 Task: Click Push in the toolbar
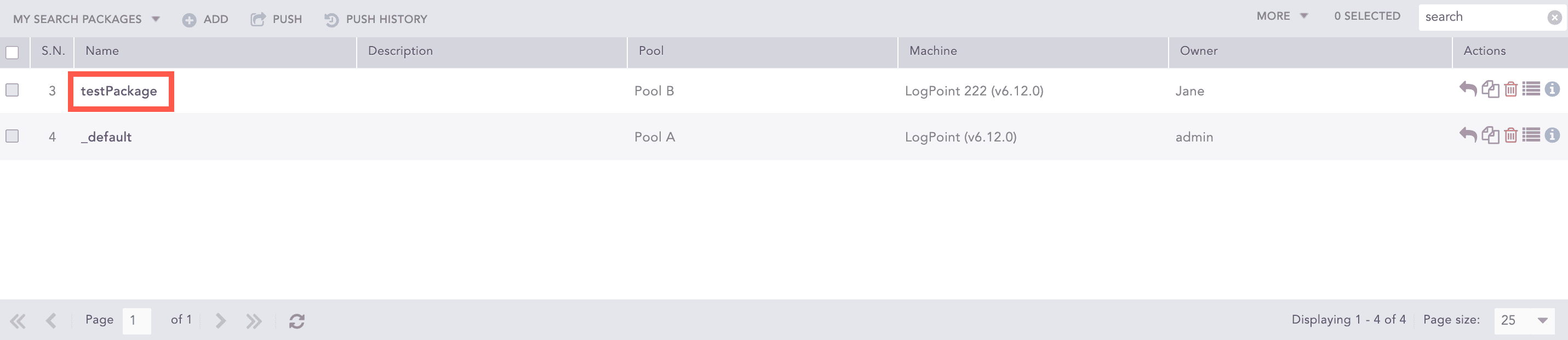click(x=276, y=20)
